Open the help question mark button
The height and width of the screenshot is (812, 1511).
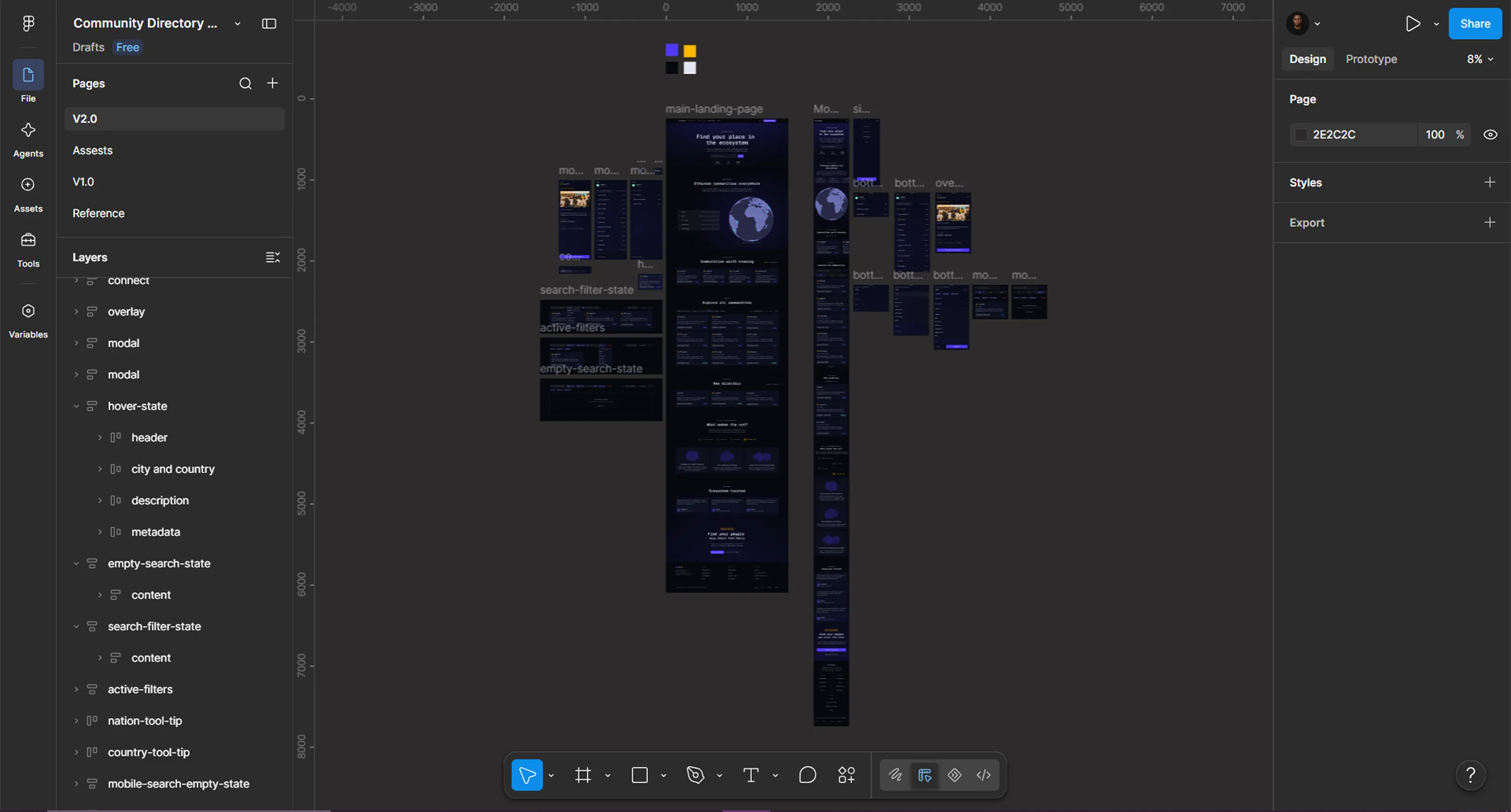[x=1470, y=775]
